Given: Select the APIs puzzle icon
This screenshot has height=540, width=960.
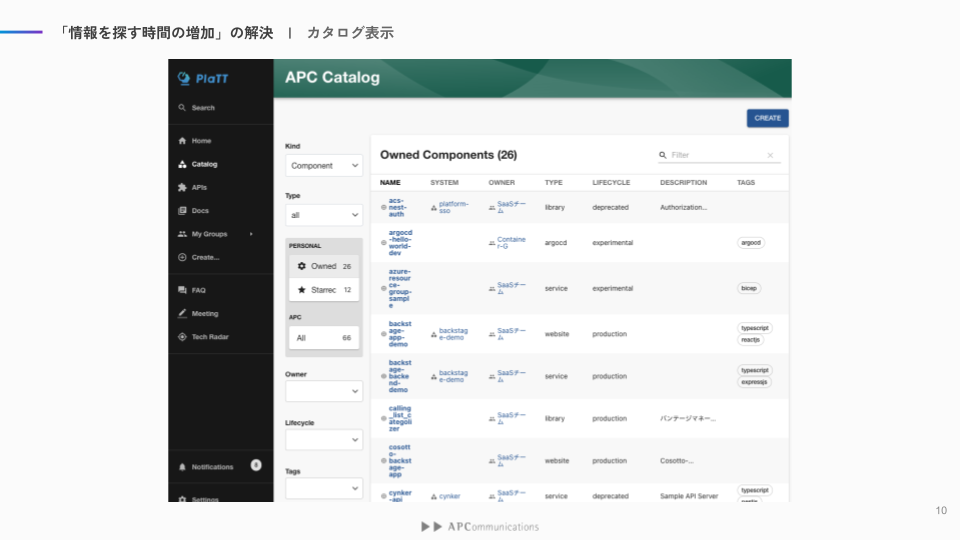Looking at the screenshot, I should (x=182, y=187).
